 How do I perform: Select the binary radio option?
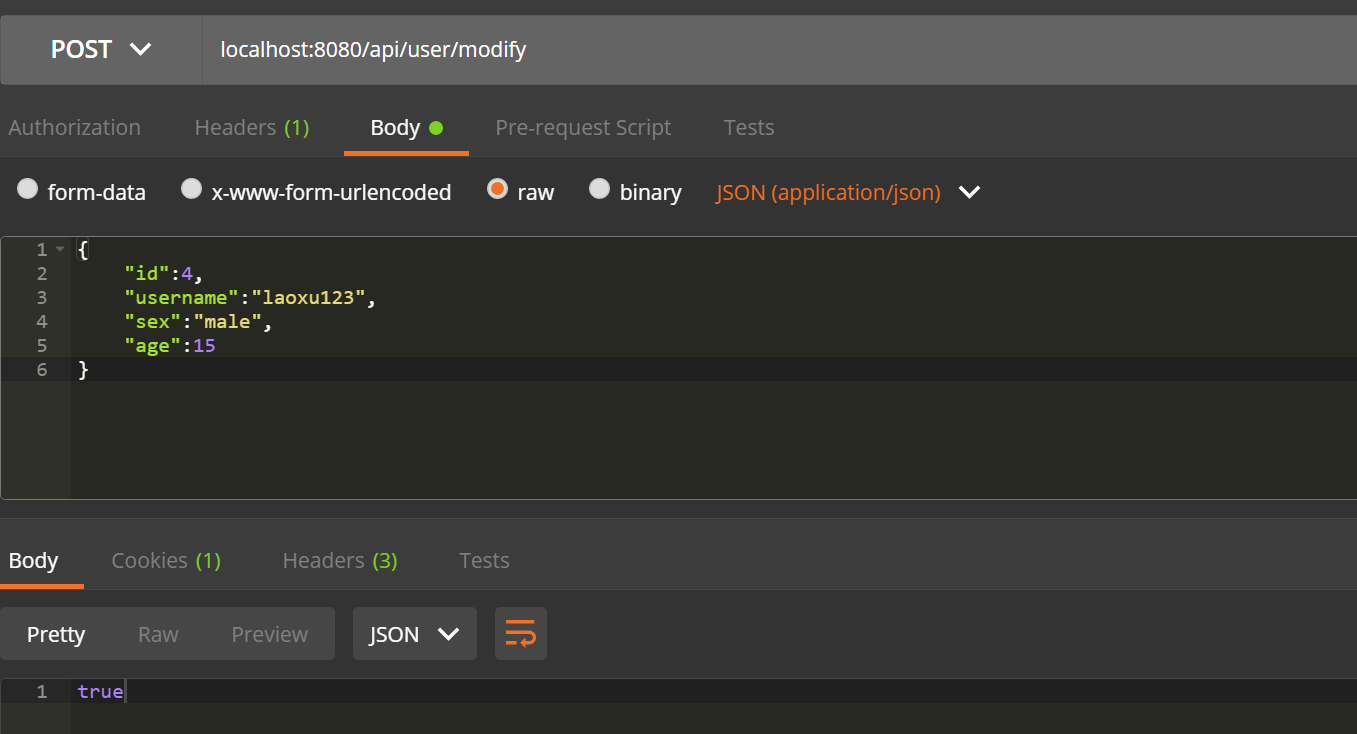(x=599, y=189)
